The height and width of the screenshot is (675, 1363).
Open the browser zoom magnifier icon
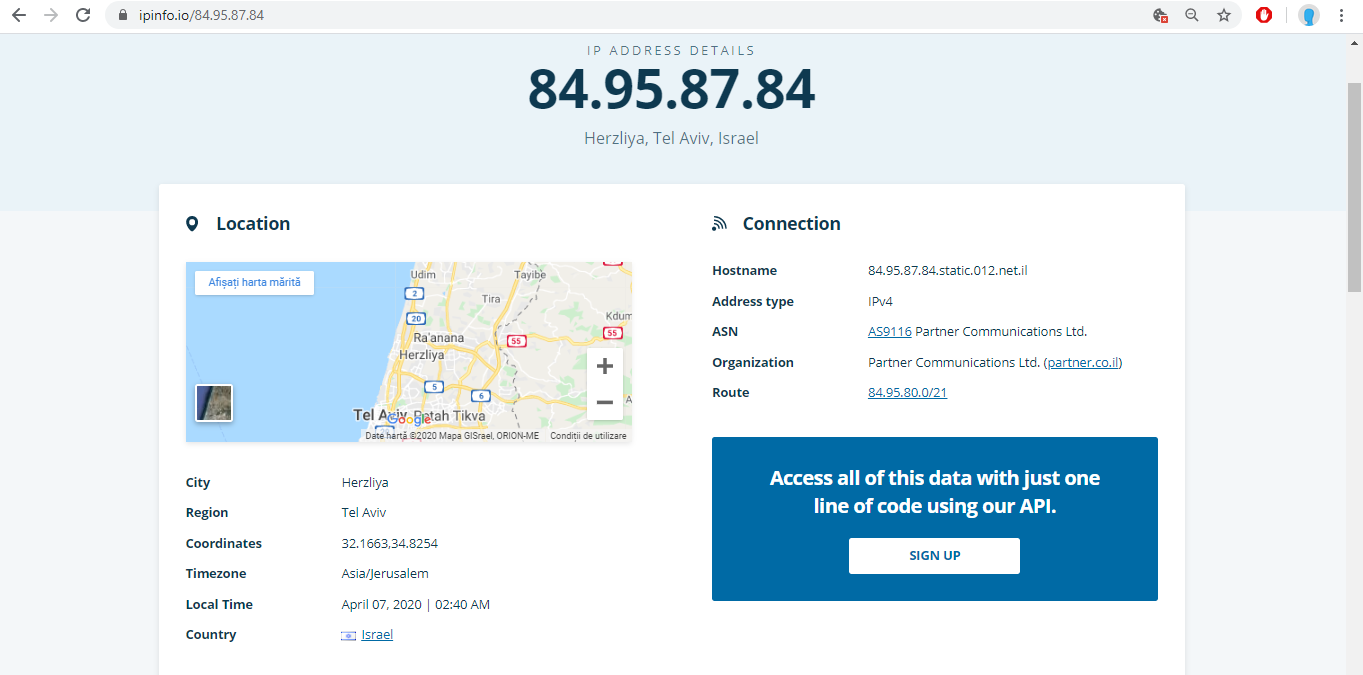(x=1192, y=15)
